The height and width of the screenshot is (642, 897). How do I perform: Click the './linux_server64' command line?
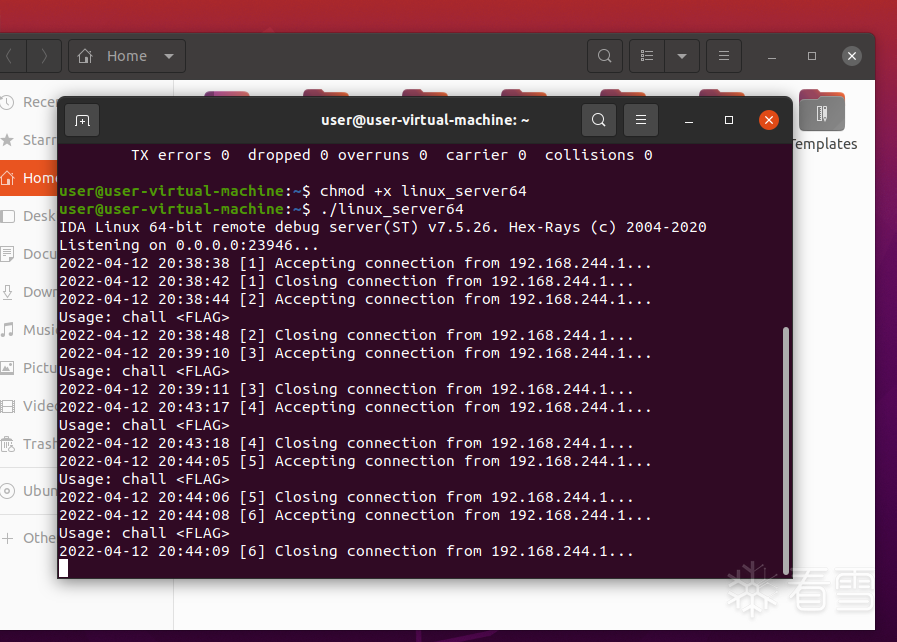261,209
